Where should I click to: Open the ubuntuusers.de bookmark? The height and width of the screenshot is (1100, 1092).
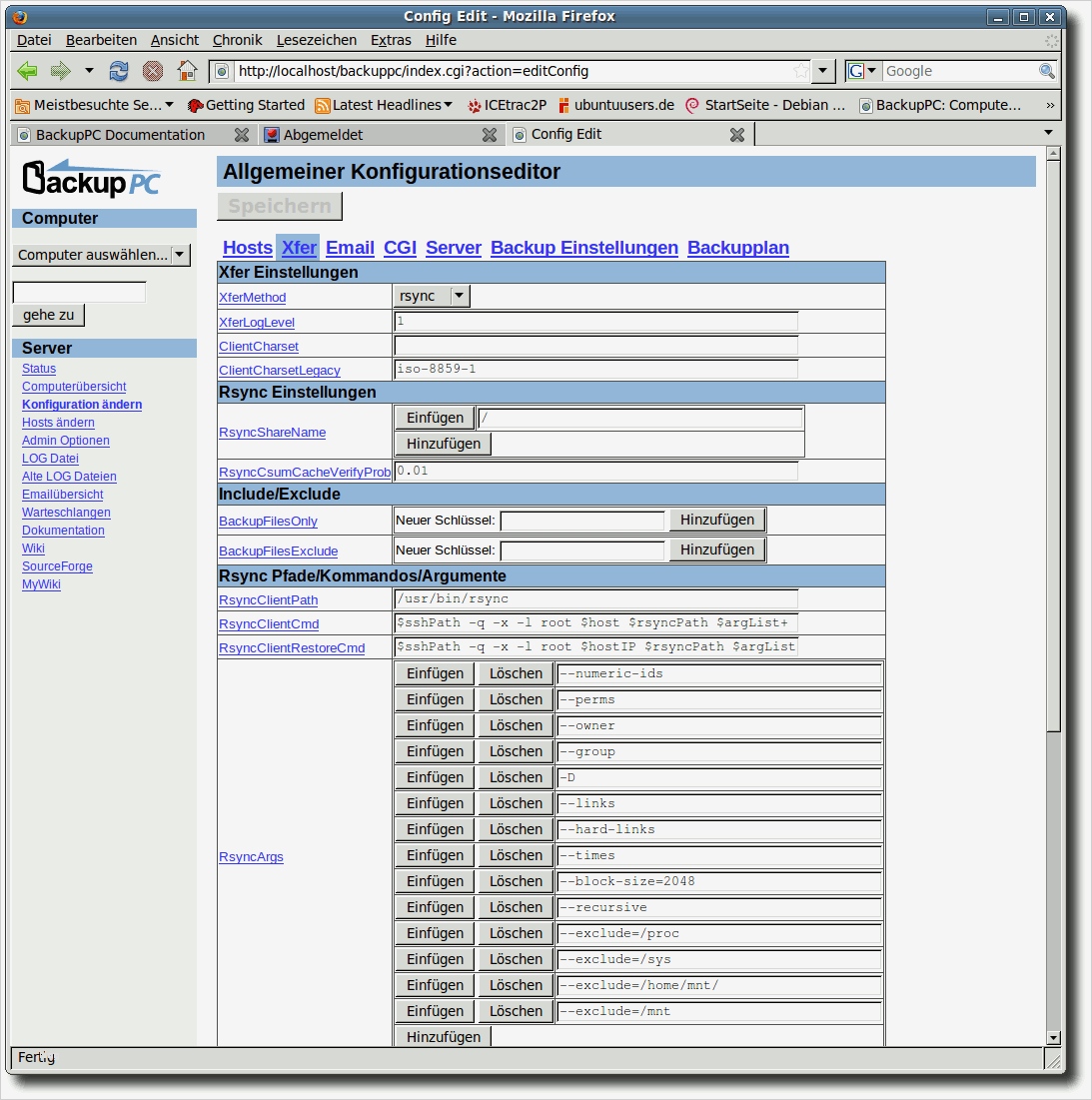615,105
